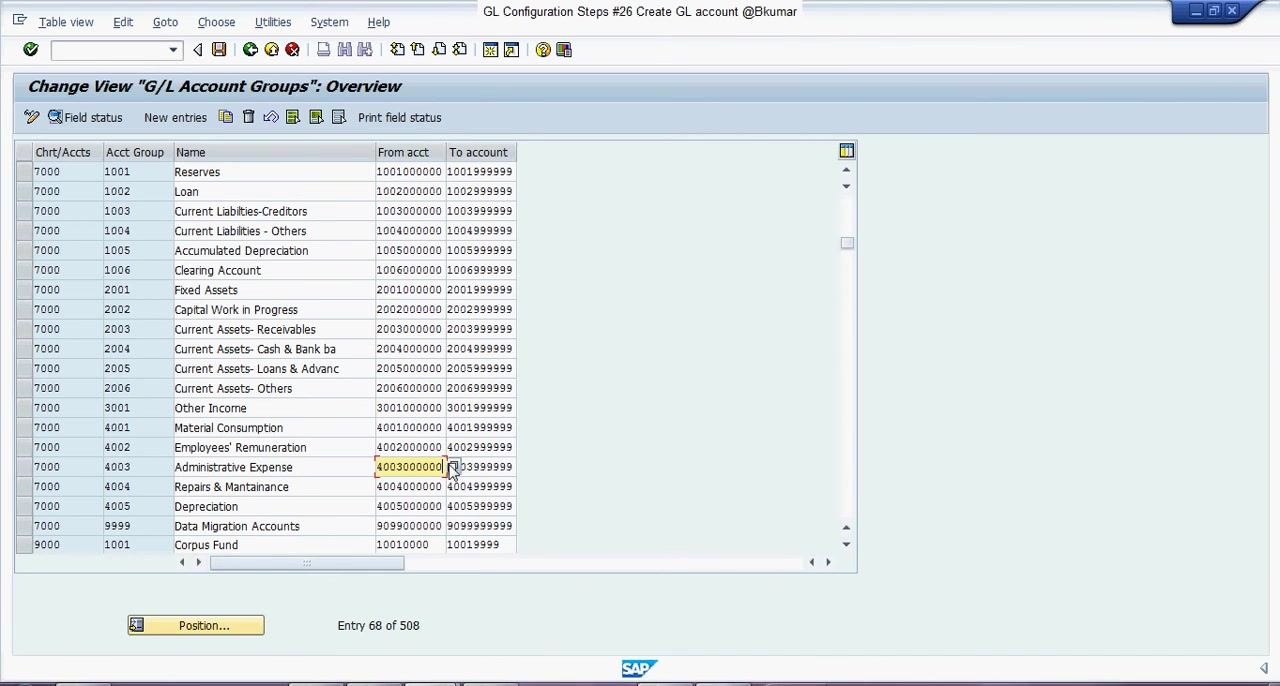Screen dimensions: 1280x686
Task: Click the green Enter checkmark icon
Action: 30,50
